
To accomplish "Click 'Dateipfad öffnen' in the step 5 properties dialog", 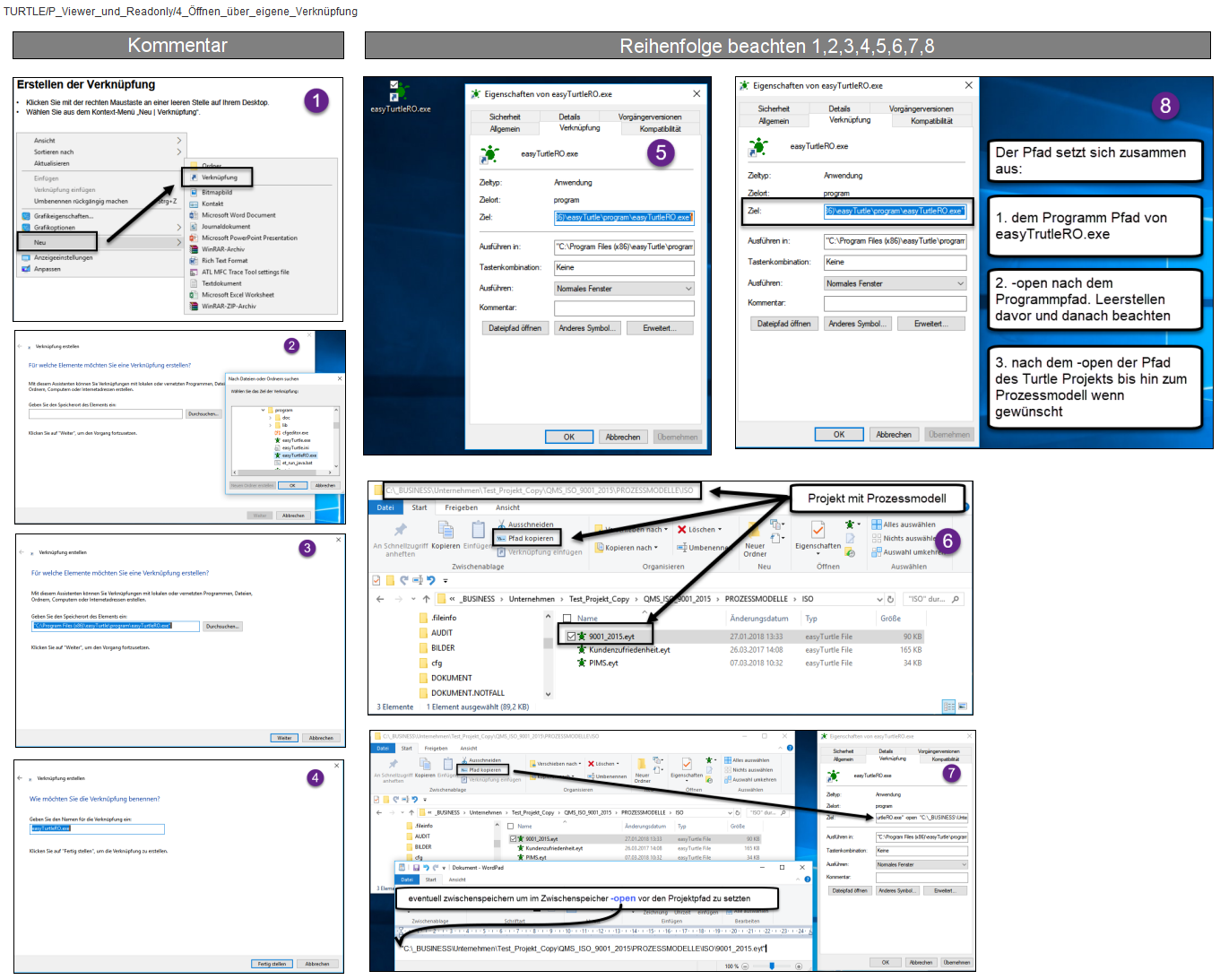I will point(515,328).
